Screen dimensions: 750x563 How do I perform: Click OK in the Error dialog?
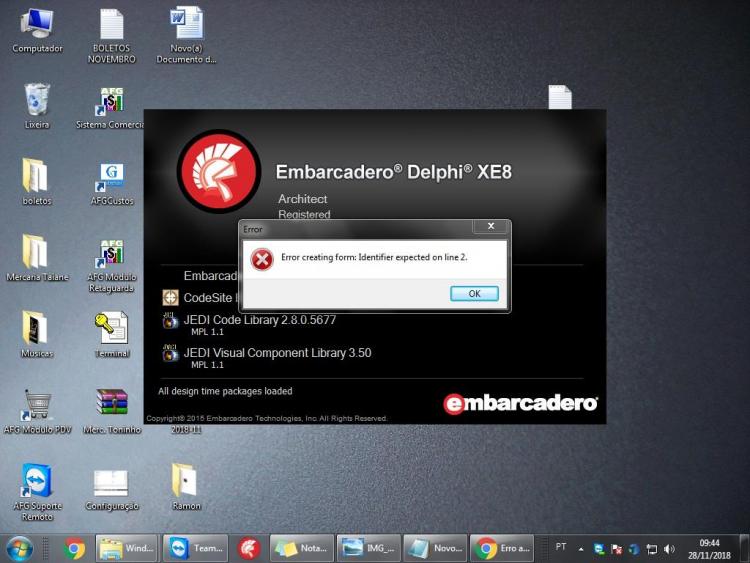tap(474, 293)
